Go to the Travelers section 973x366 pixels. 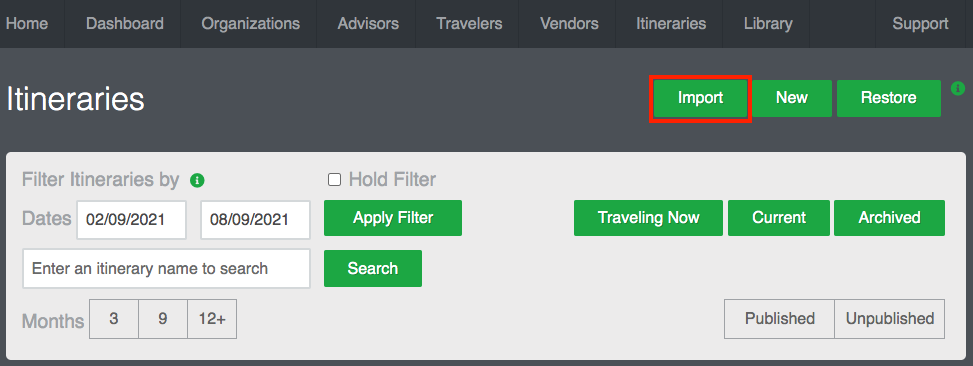469,24
